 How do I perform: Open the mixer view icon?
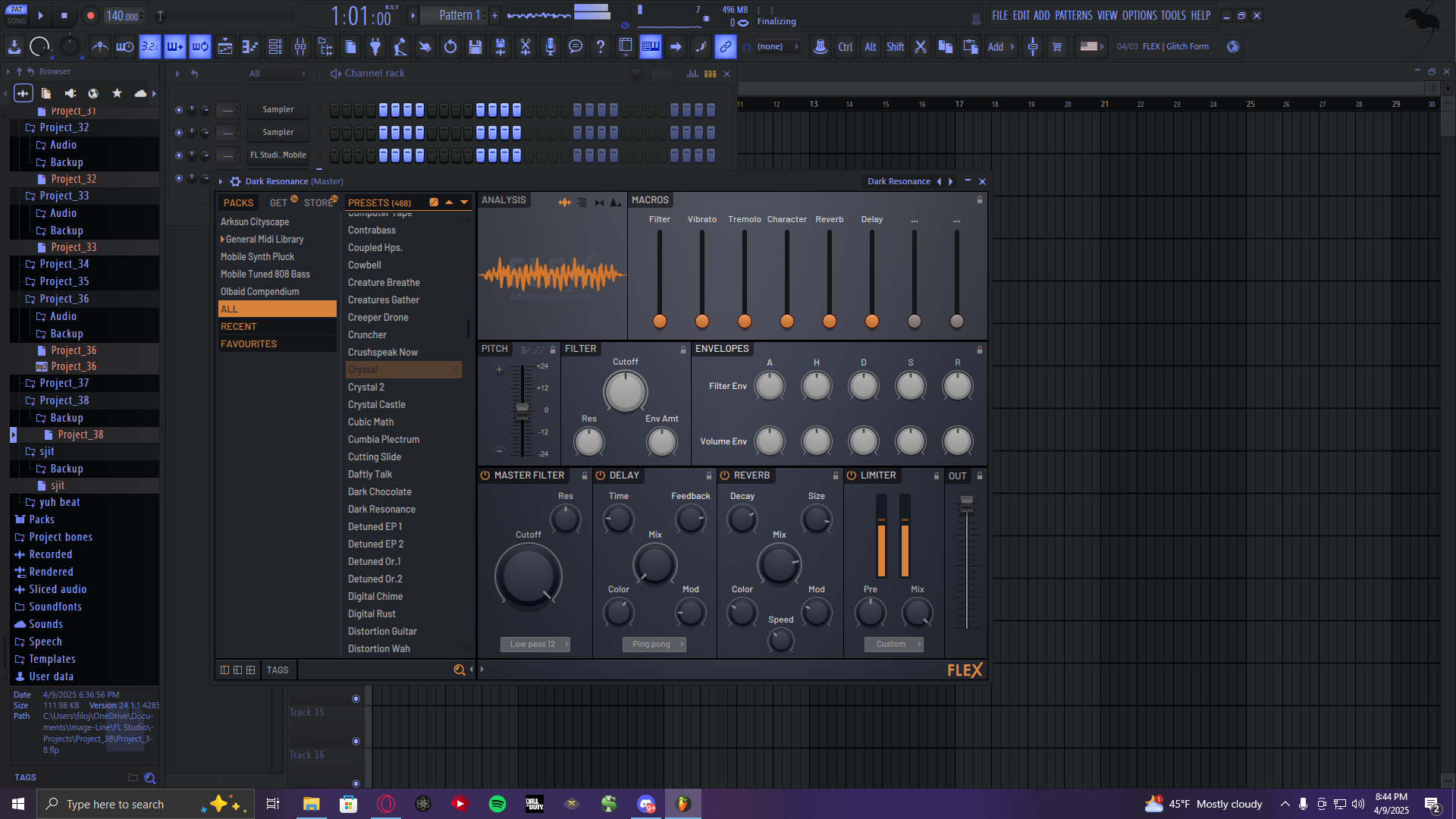[x=300, y=47]
